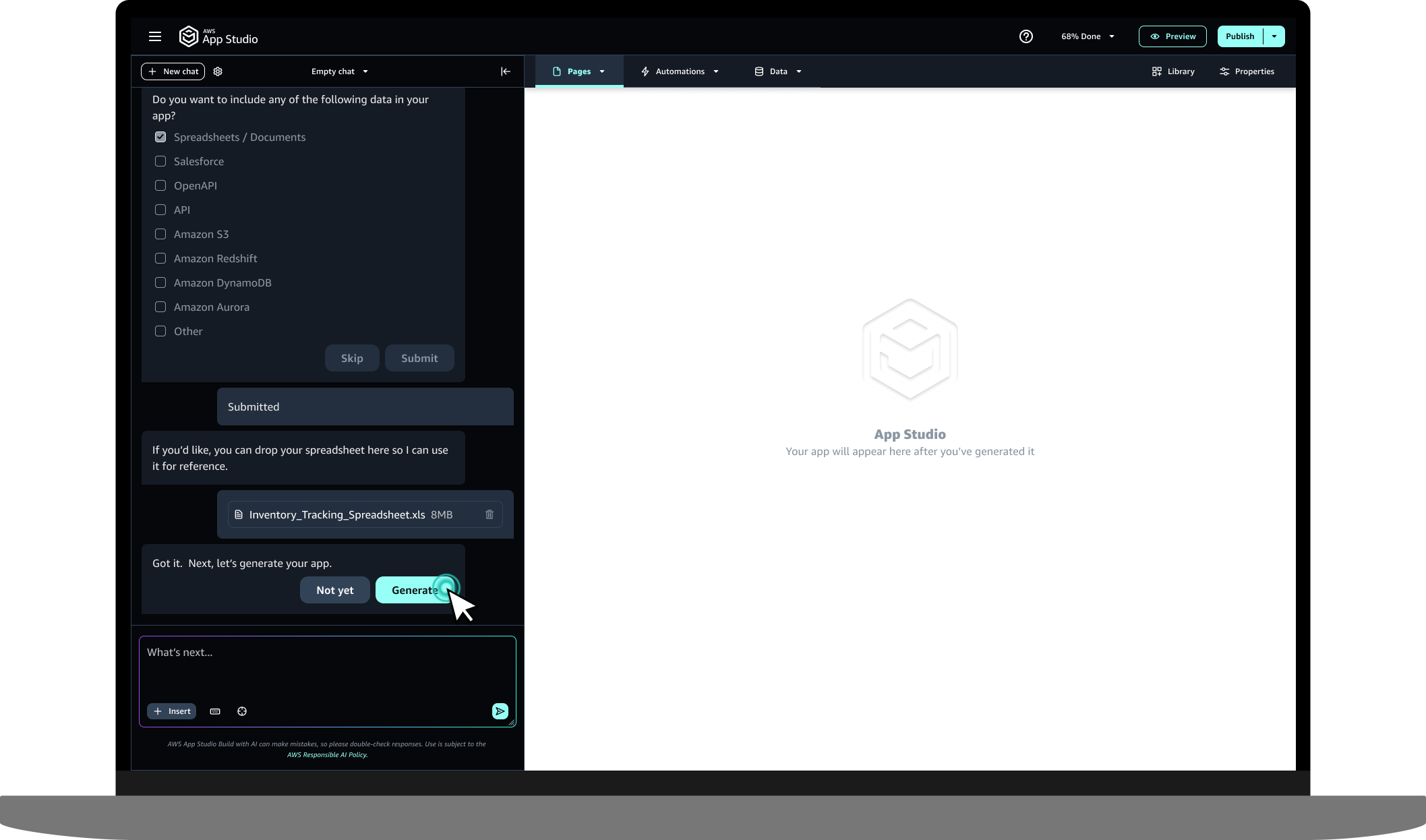Click the Insert button in chat input
Image resolution: width=1426 pixels, height=840 pixels.
(172, 711)
